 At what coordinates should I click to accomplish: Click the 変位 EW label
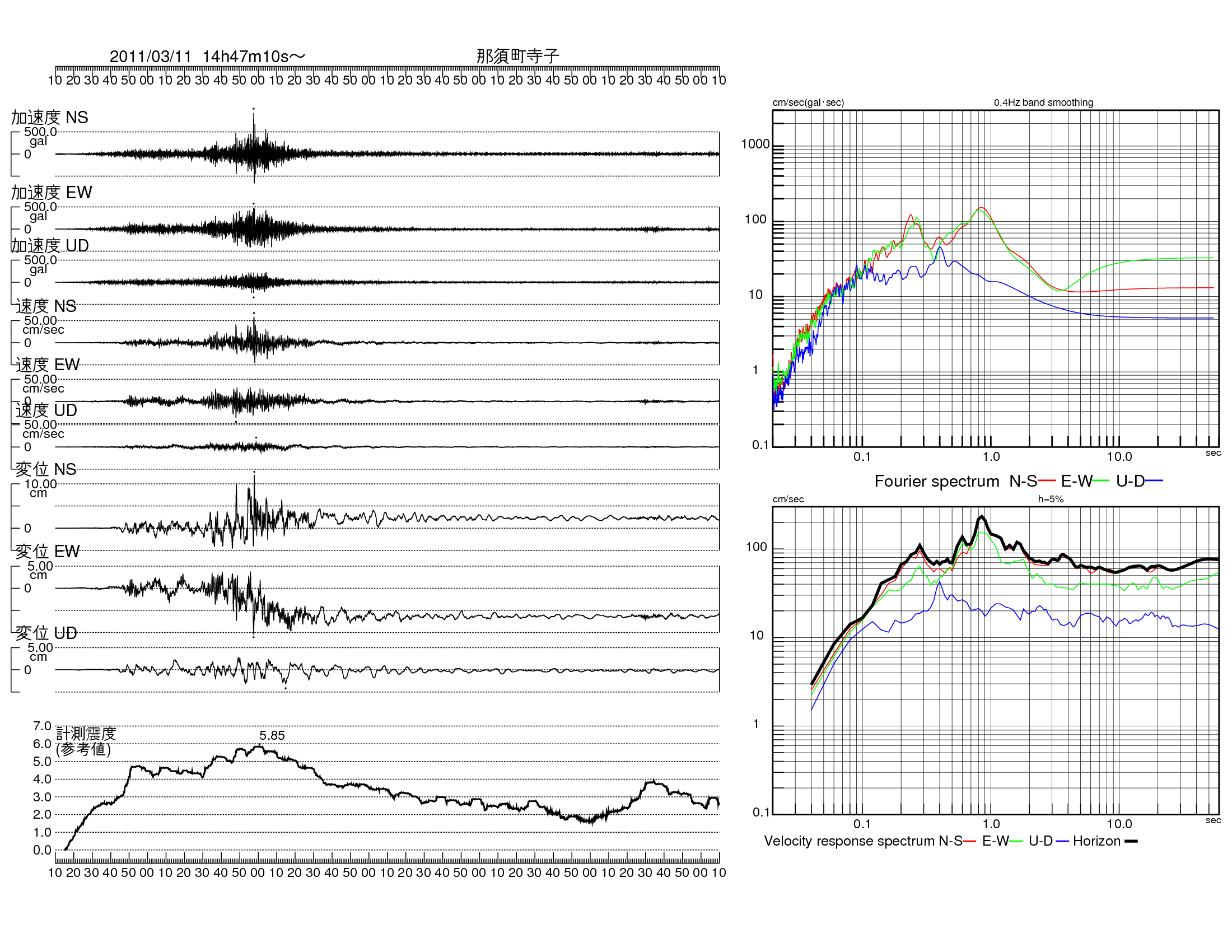(48, 551)
